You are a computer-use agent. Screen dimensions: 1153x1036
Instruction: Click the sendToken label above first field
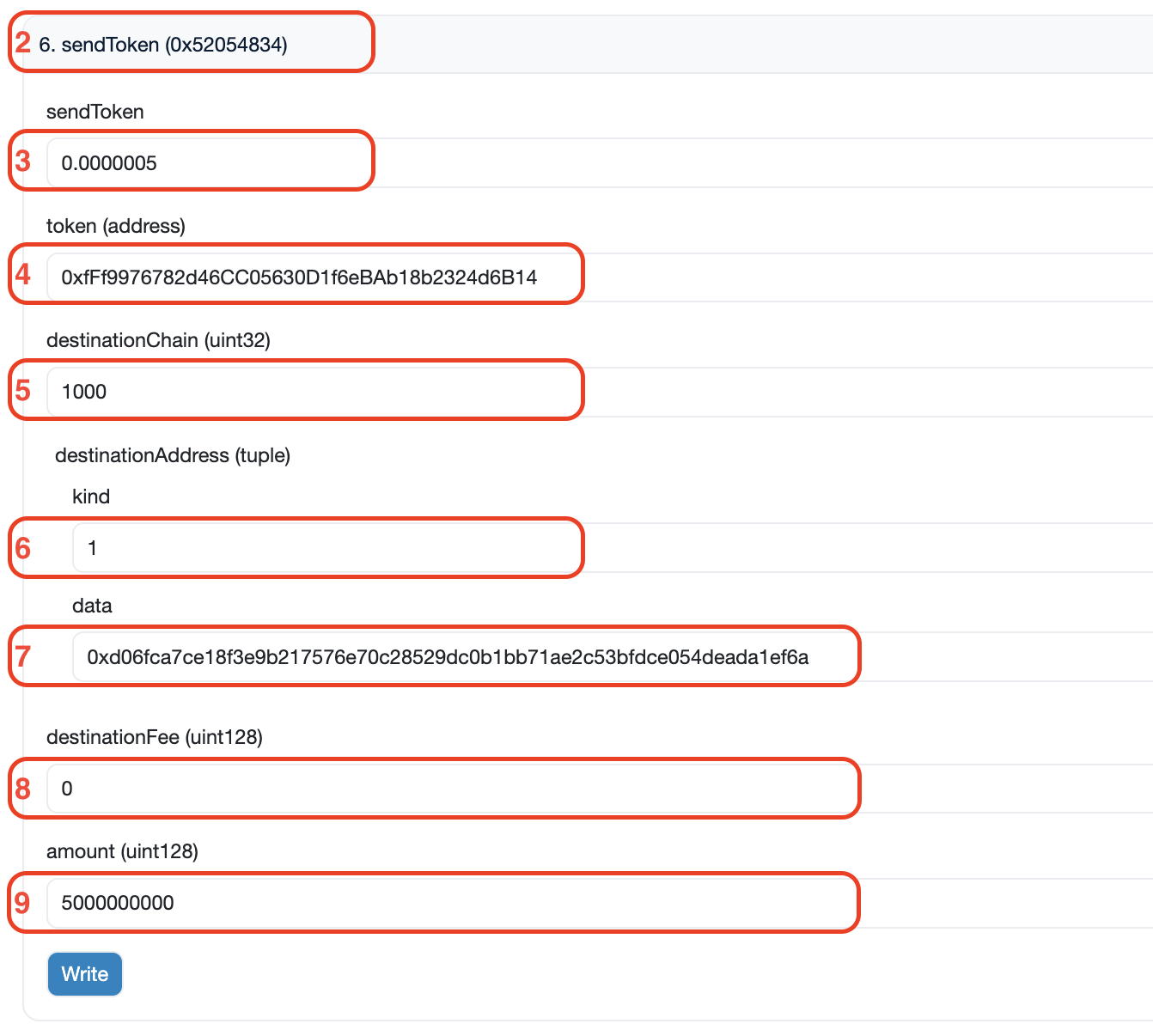(95, 112)
